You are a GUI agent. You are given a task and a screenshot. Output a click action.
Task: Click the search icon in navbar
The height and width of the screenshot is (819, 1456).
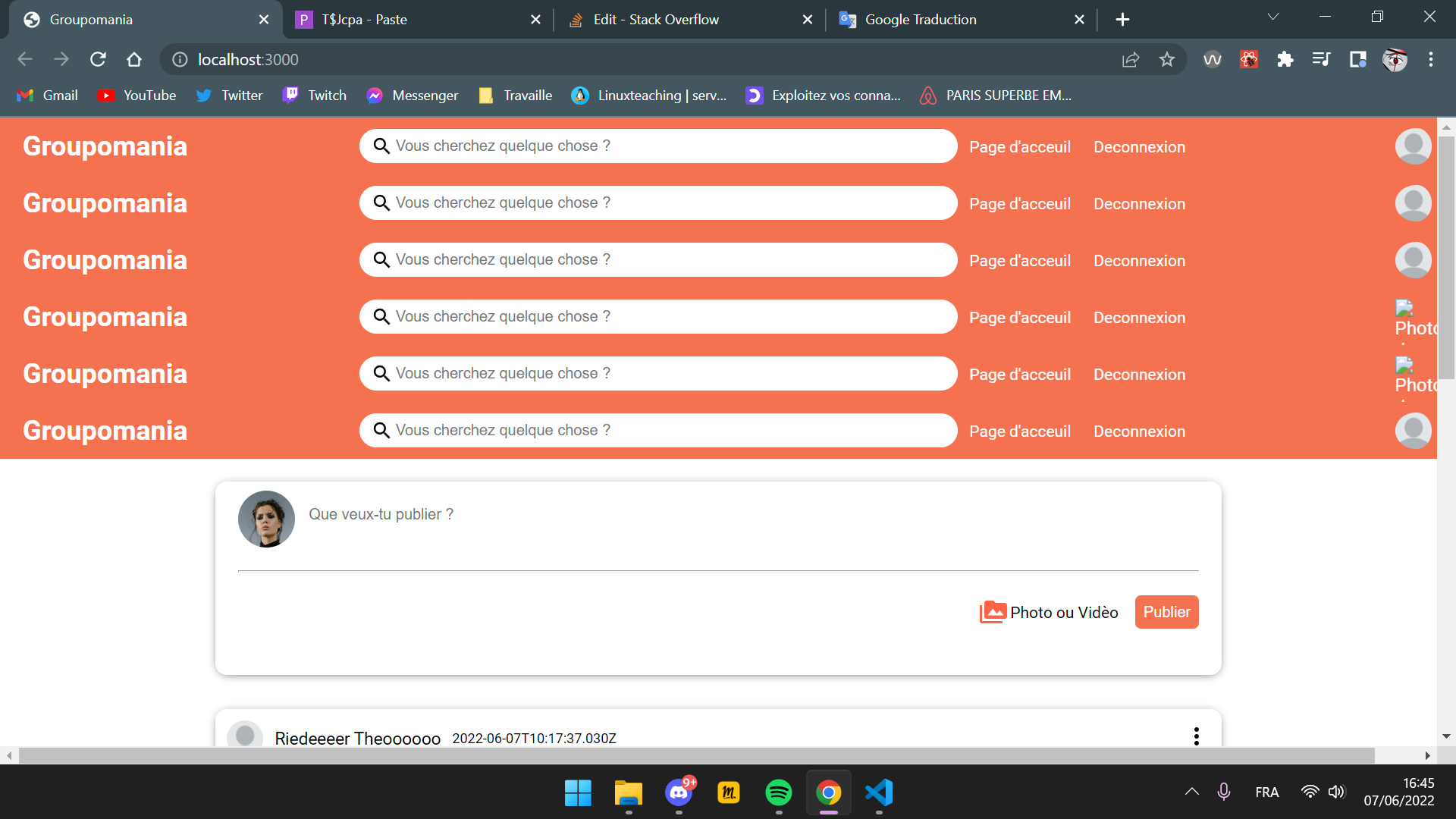(383, 146)
